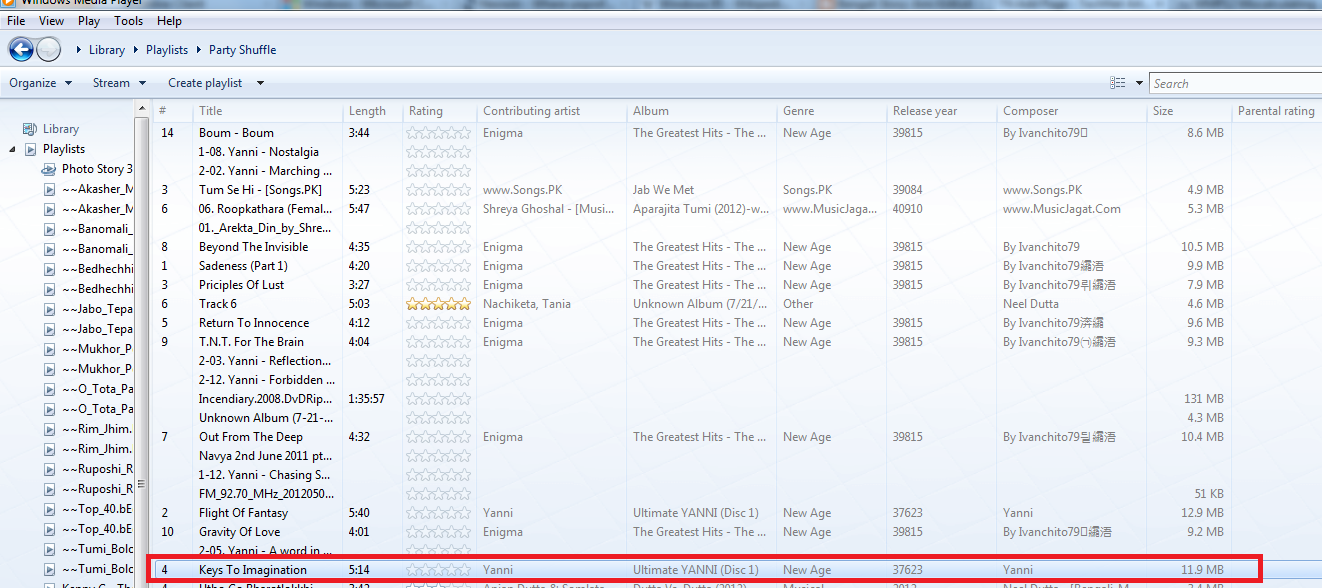Select the Incendiary.2008.DvDRip title
Image resolution: width=1322 pixels, height=588 pixels.
[264, 399]
